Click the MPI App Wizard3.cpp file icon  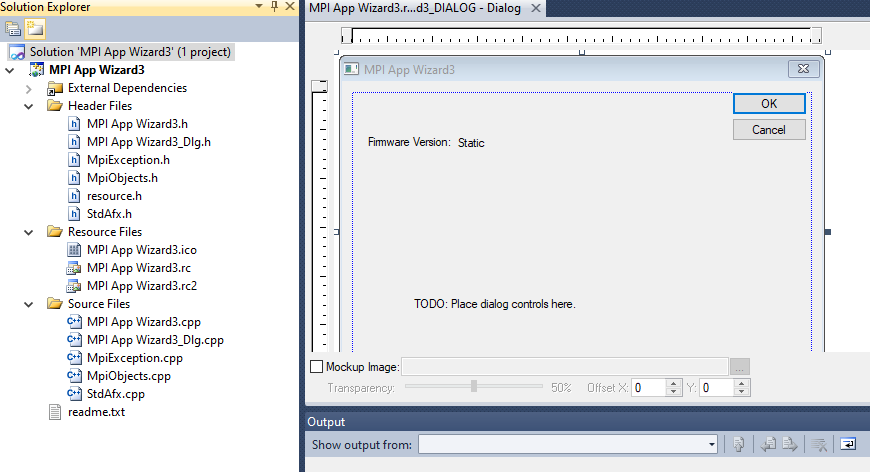[74, 322]
